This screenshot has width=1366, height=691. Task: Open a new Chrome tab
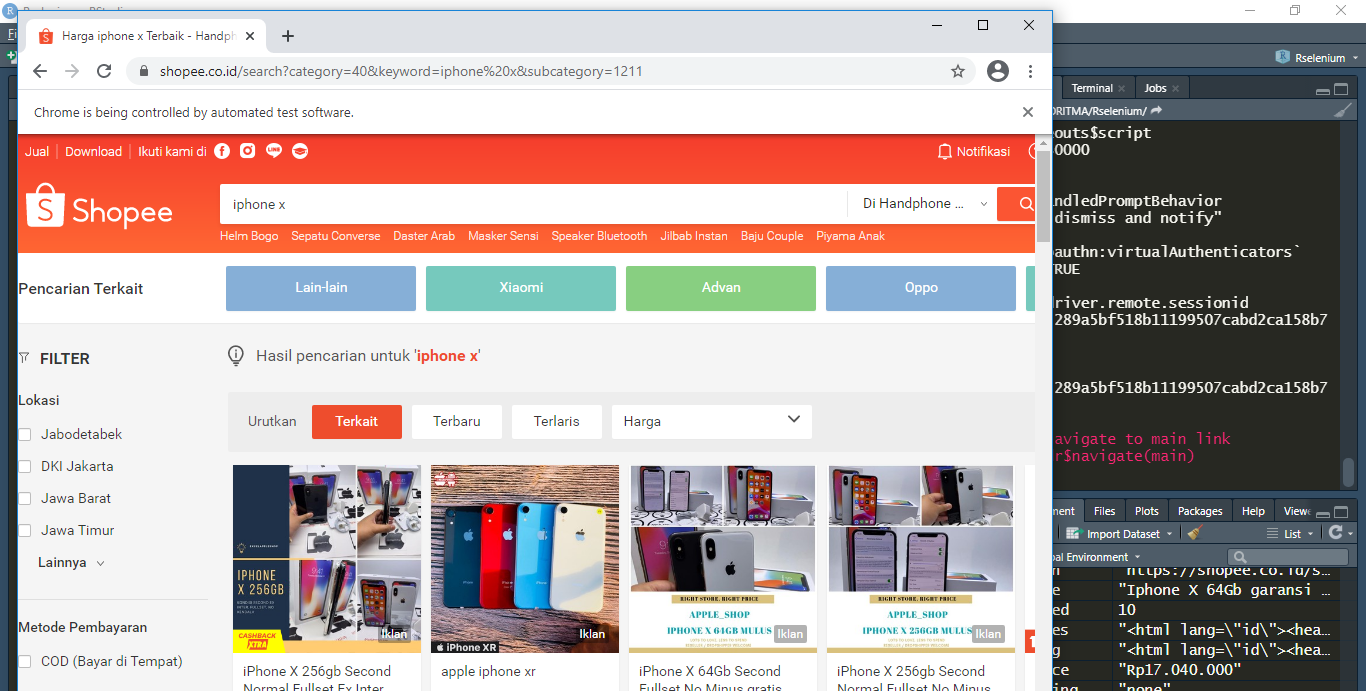click(x=288, y=36)
